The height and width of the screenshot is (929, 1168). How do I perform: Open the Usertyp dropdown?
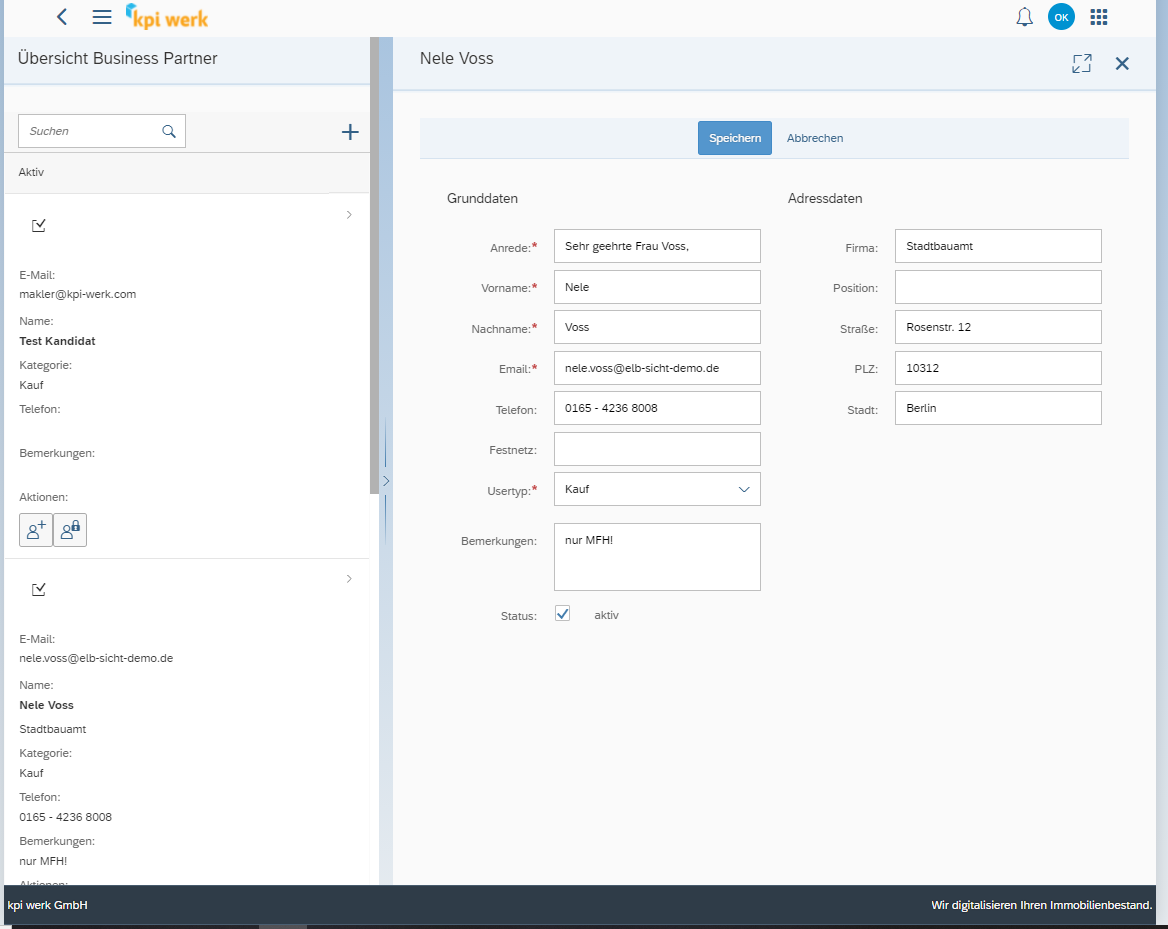tap(743, 489)
